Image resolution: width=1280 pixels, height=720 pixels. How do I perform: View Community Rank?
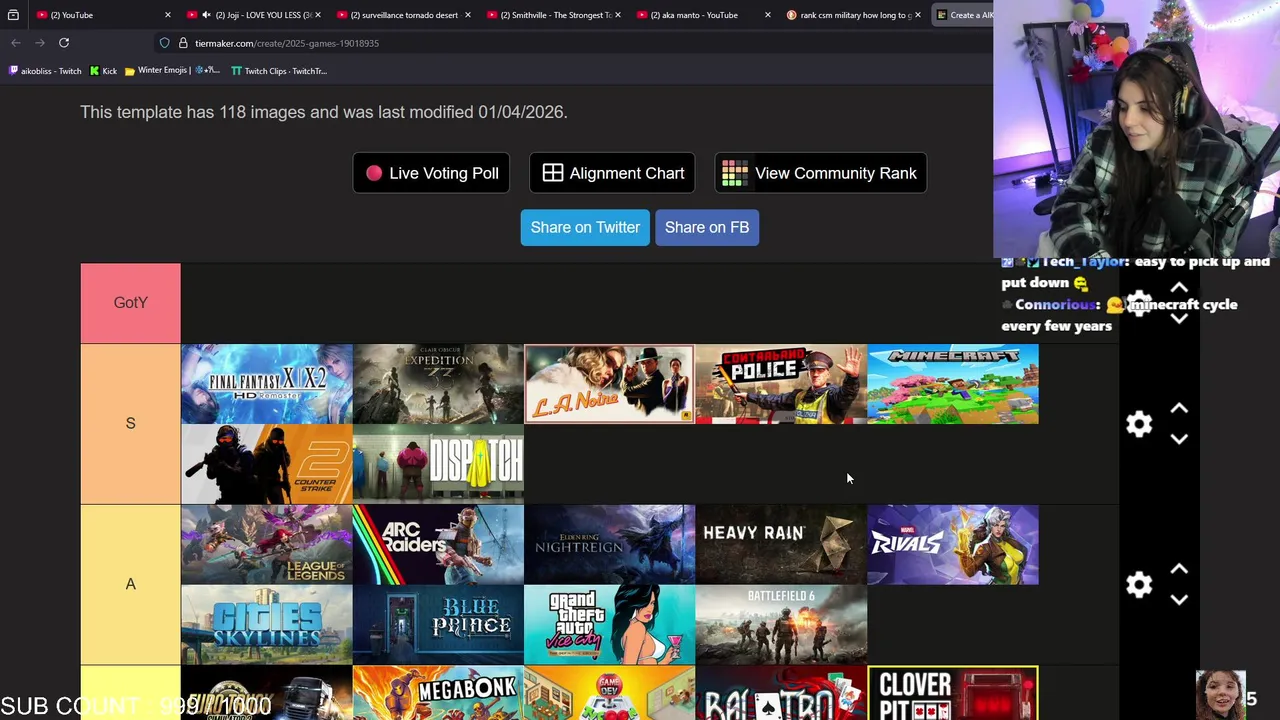click(820, 173)
